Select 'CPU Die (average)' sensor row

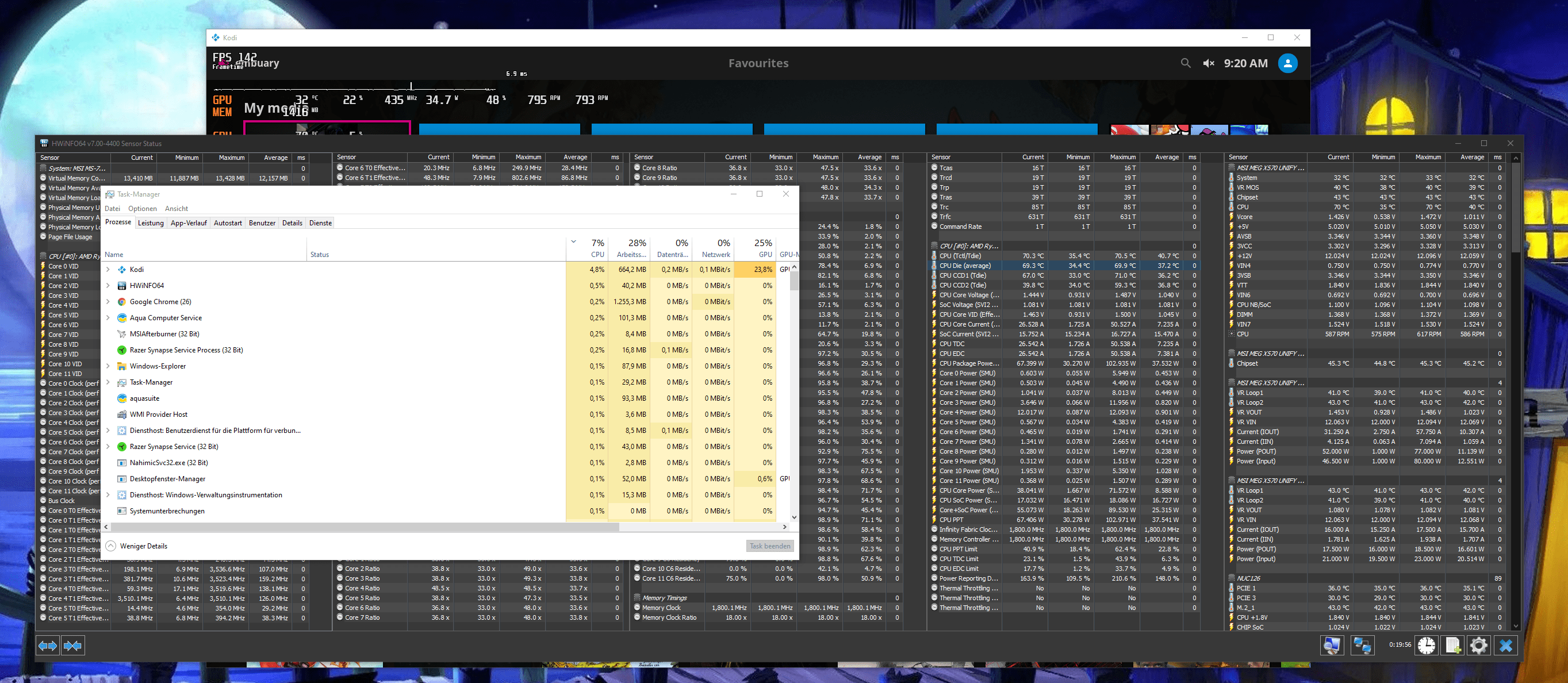[x=1065, y=266]
